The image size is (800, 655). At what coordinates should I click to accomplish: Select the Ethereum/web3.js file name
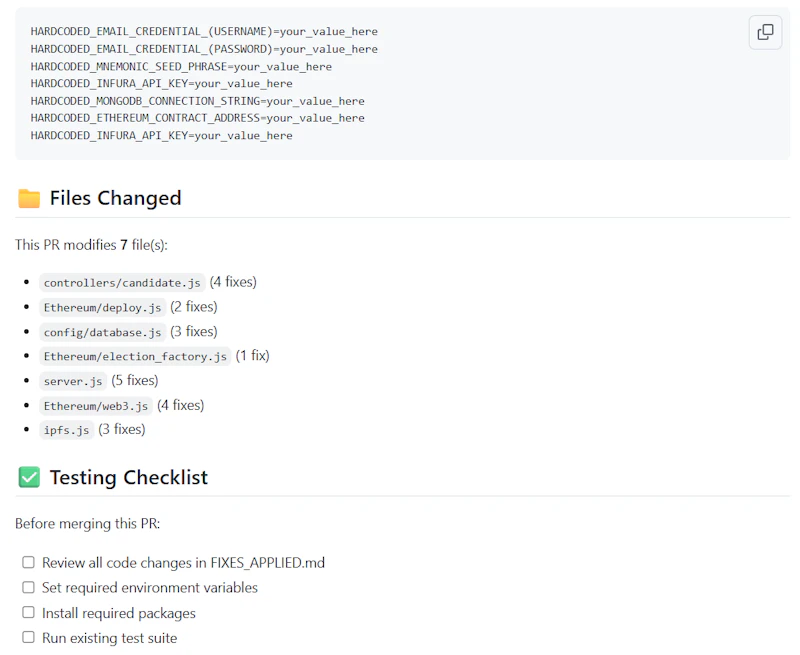coord(96,406)
